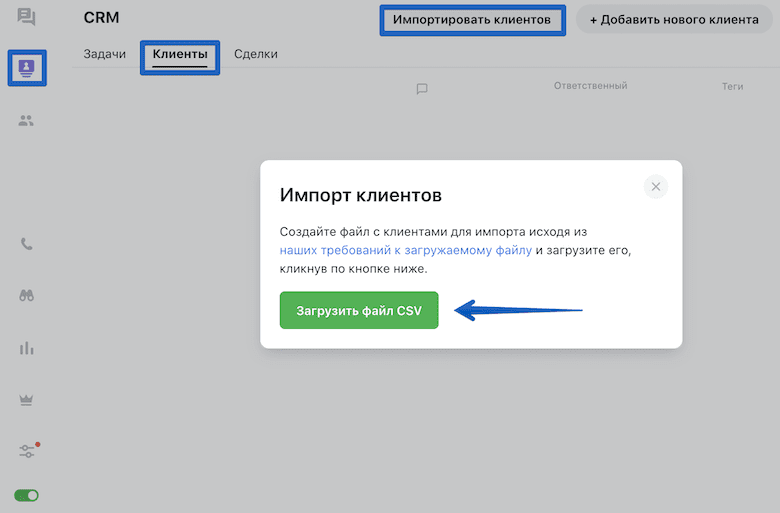Open наших требований к загружаемому файлу link
The width and height of the screenshot is (780, 513).
tap(405, 250)
